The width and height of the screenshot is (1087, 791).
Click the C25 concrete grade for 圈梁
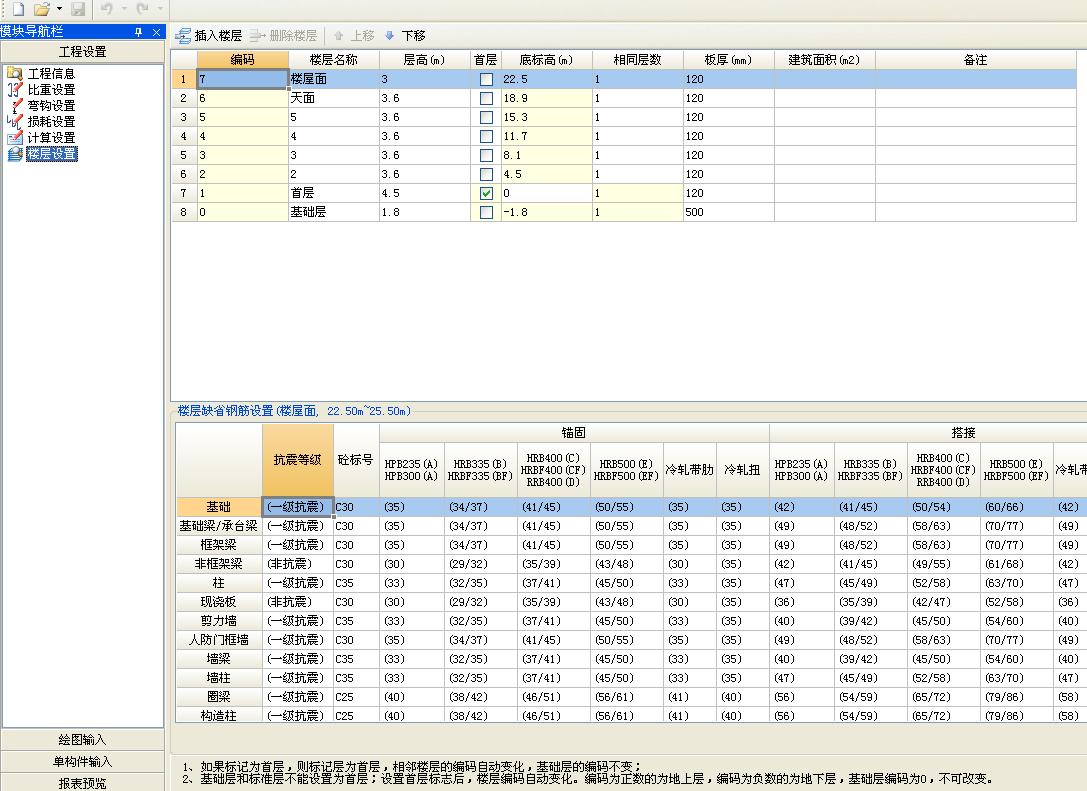pyautogui.click(x=356, y=697)
